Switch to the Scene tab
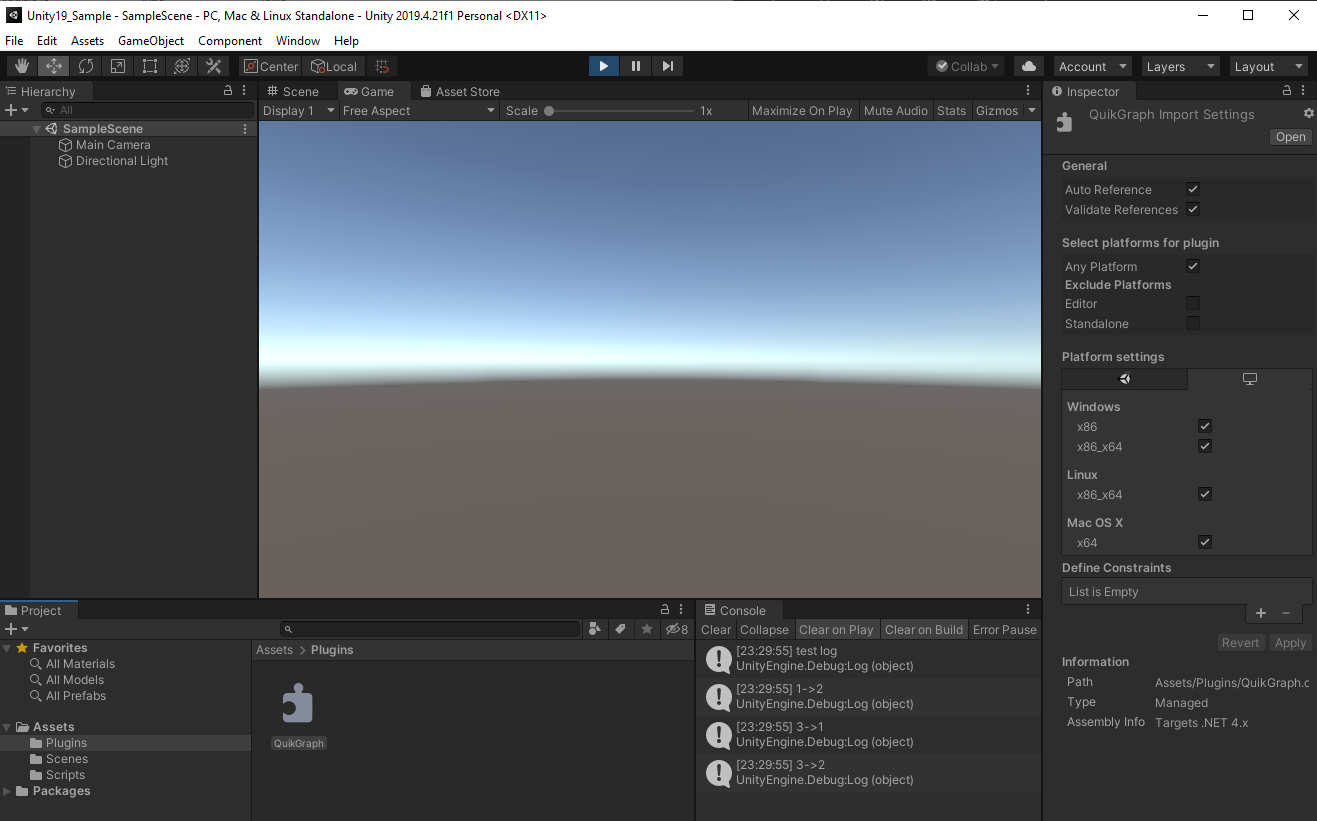This screenshot has height=821, width=1317. pyautogui.click(x=292, y=91)
